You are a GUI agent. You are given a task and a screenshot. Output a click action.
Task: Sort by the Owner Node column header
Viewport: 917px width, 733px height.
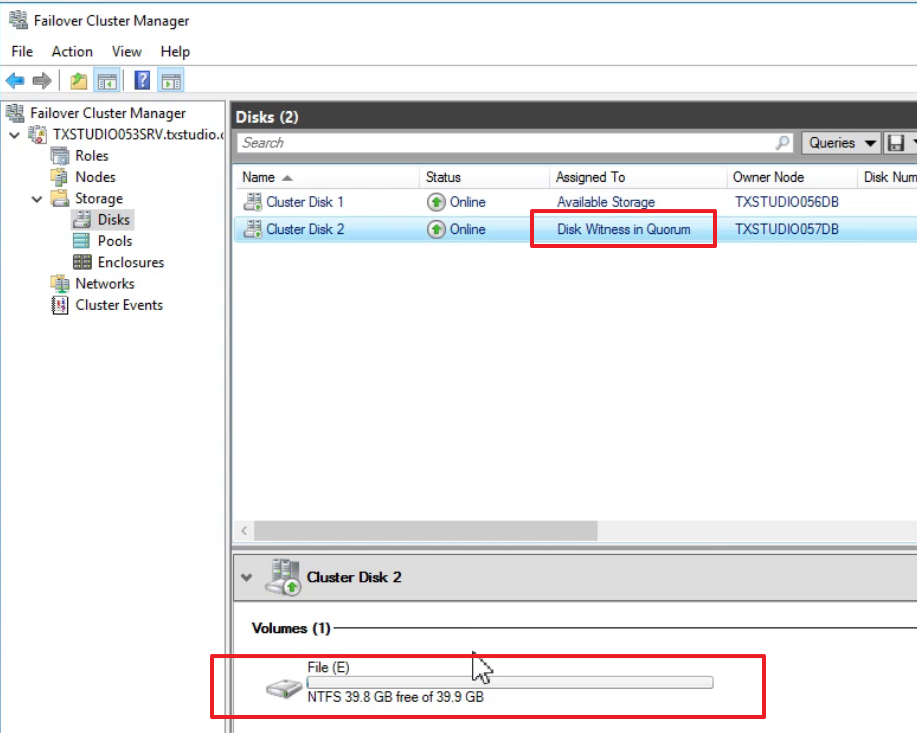pos(792,177)
